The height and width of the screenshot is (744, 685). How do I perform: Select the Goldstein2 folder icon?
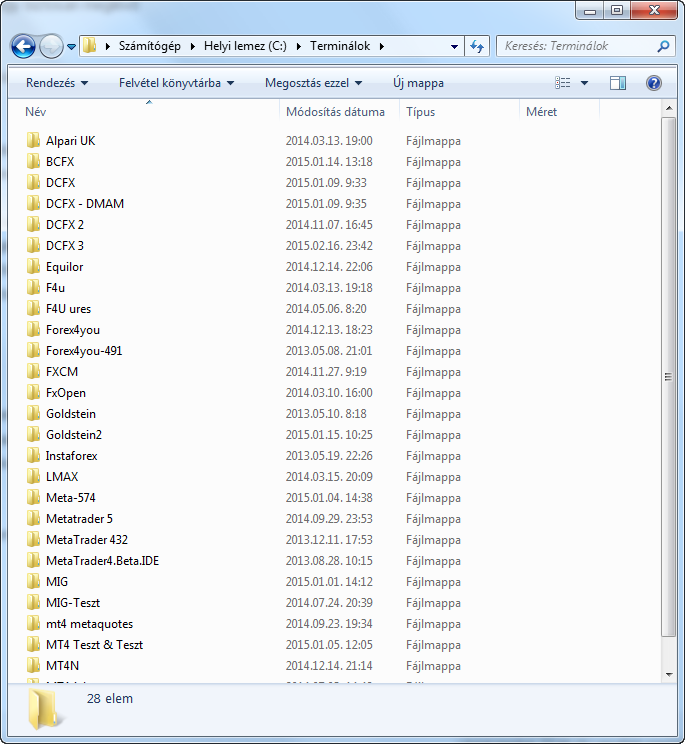[33, 435]
